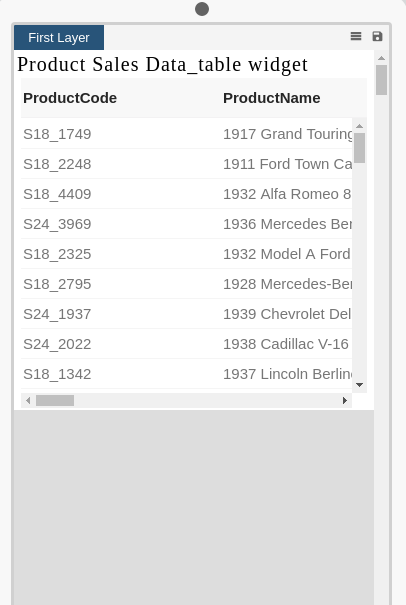Click the table vertical scrollbar thumb
Image resolution: width=406 pixels, height=605 pixels.
[x=359, y=148]
